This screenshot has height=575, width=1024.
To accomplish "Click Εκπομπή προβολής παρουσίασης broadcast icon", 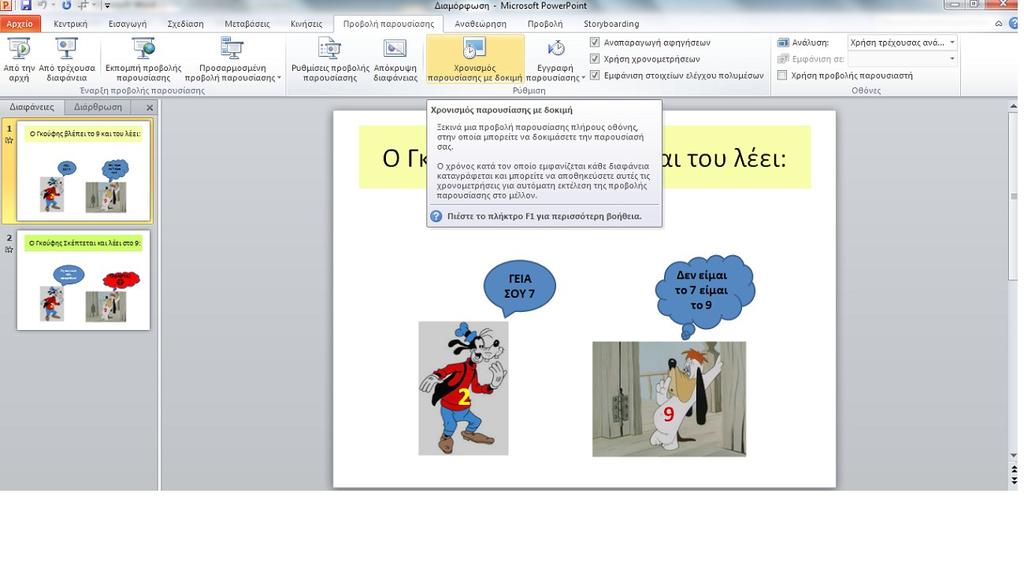I will click(144, 48).
